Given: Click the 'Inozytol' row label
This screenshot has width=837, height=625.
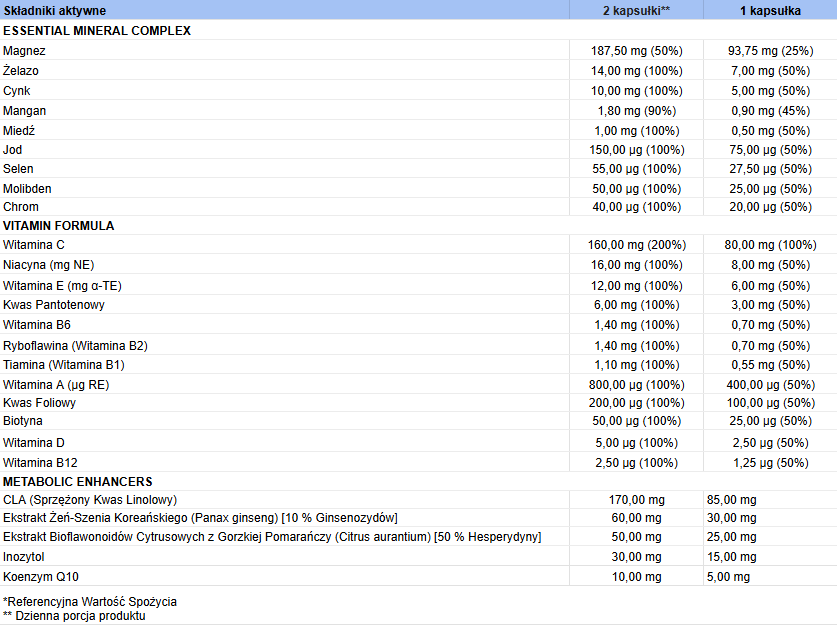Looking at the screenshot, I should pos(24,557).
